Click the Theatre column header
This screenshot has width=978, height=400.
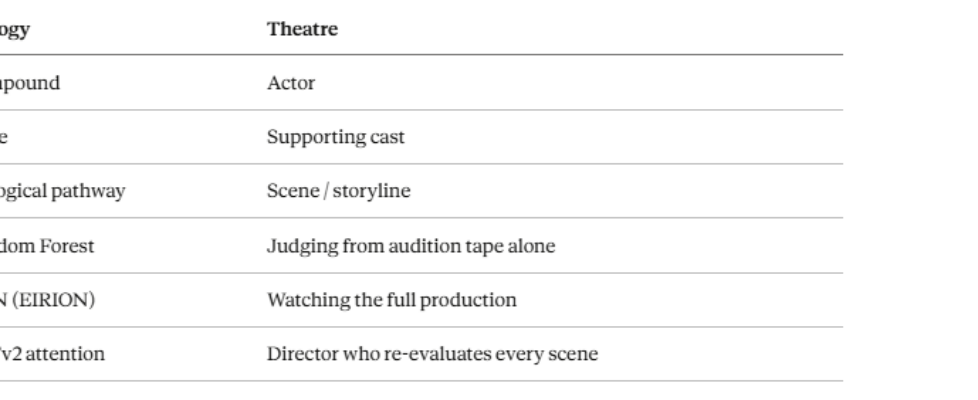tap(302, 30)
